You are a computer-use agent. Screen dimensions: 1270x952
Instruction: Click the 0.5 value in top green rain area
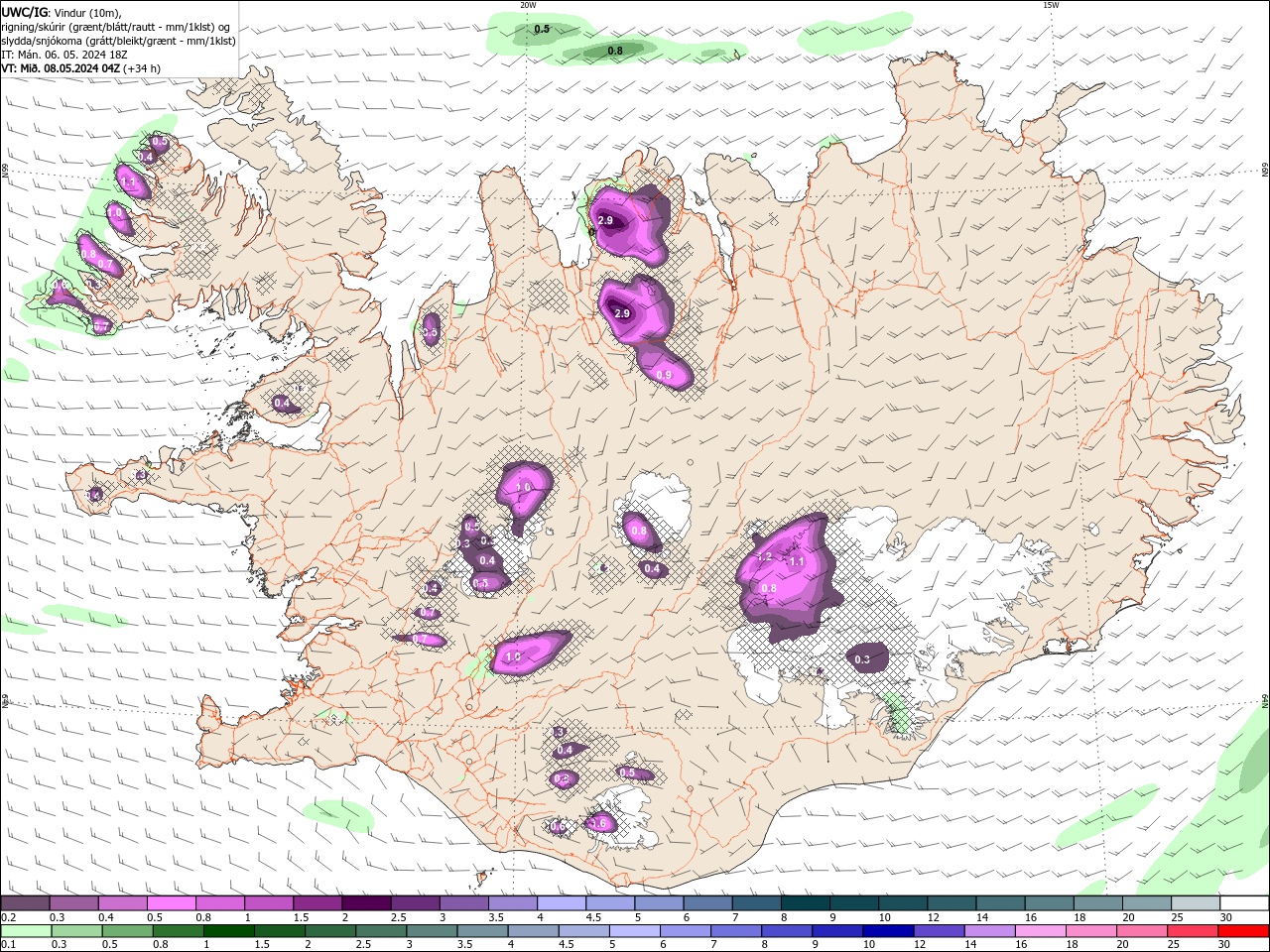coord(542,30)
